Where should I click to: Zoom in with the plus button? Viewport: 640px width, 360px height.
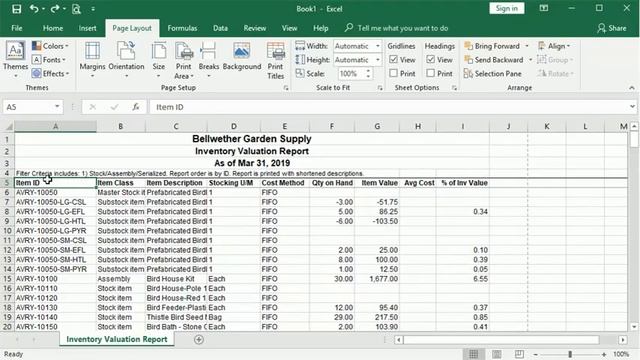[604, 354]
